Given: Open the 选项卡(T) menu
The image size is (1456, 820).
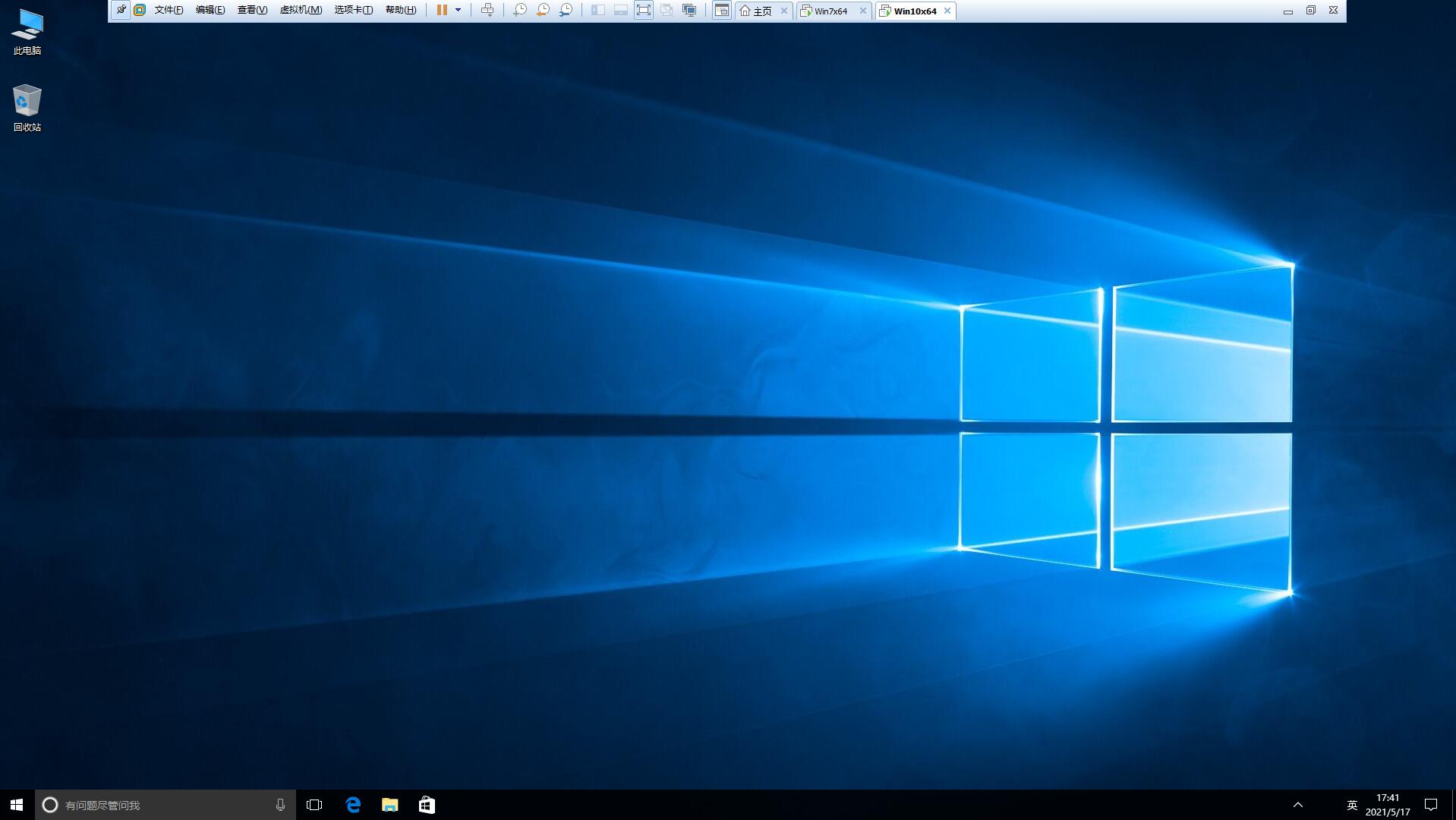Looking at the screenshot, I should [354, 10].
